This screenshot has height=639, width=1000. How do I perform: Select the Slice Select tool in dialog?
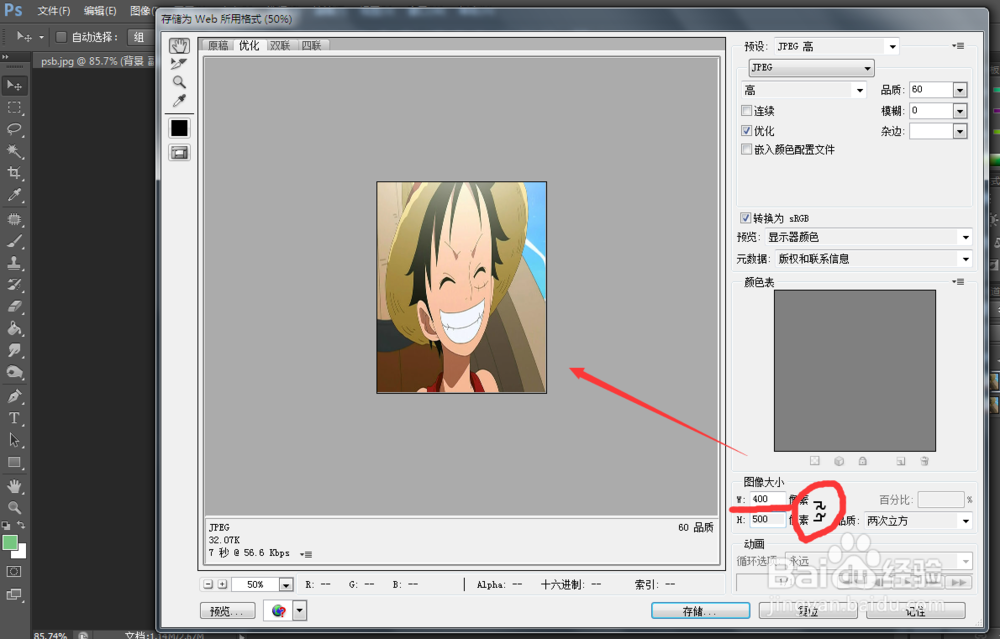tap(179, 64)
